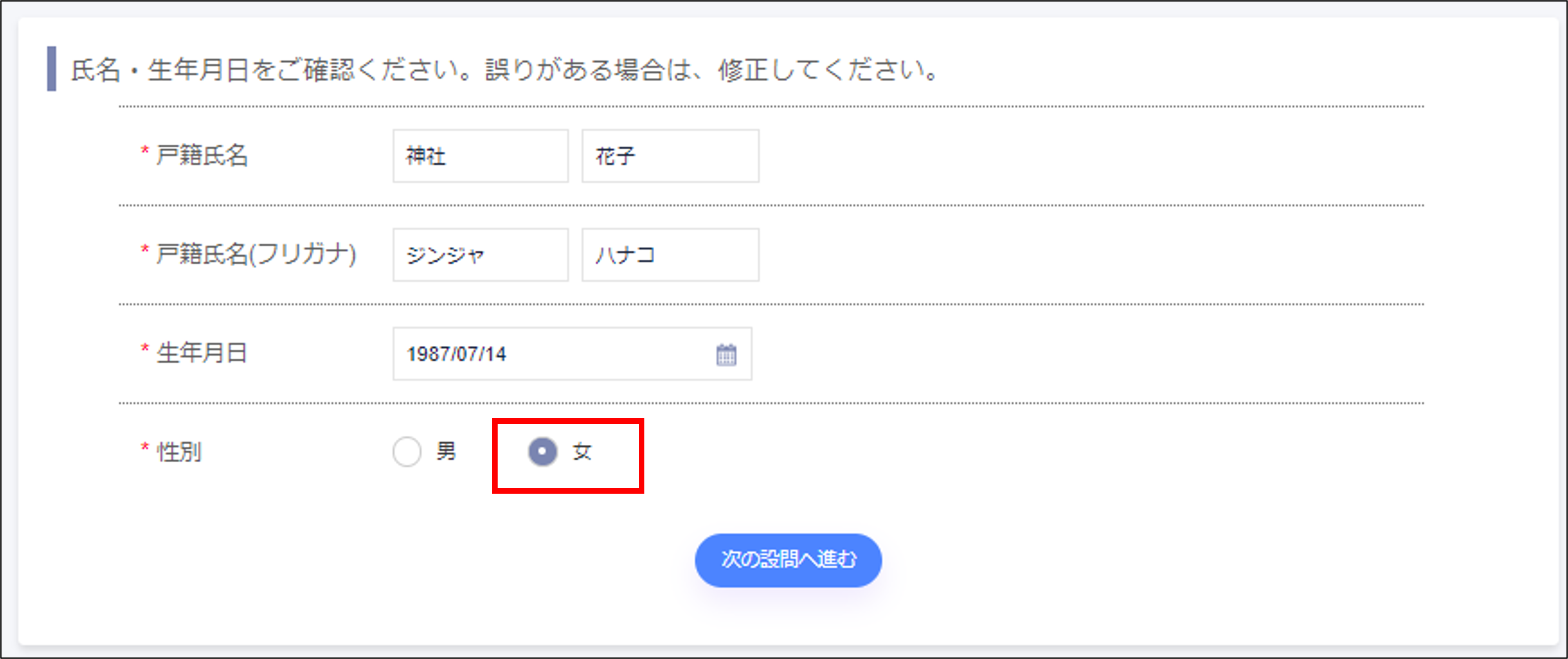Screen dimensions: 1568x659
Task: Click the given name field containing 花子
Action: point(670,156)
